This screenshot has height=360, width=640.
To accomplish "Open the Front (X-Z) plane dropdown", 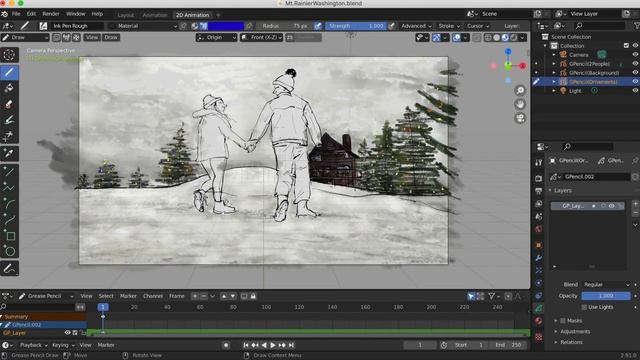I will 261,38.
